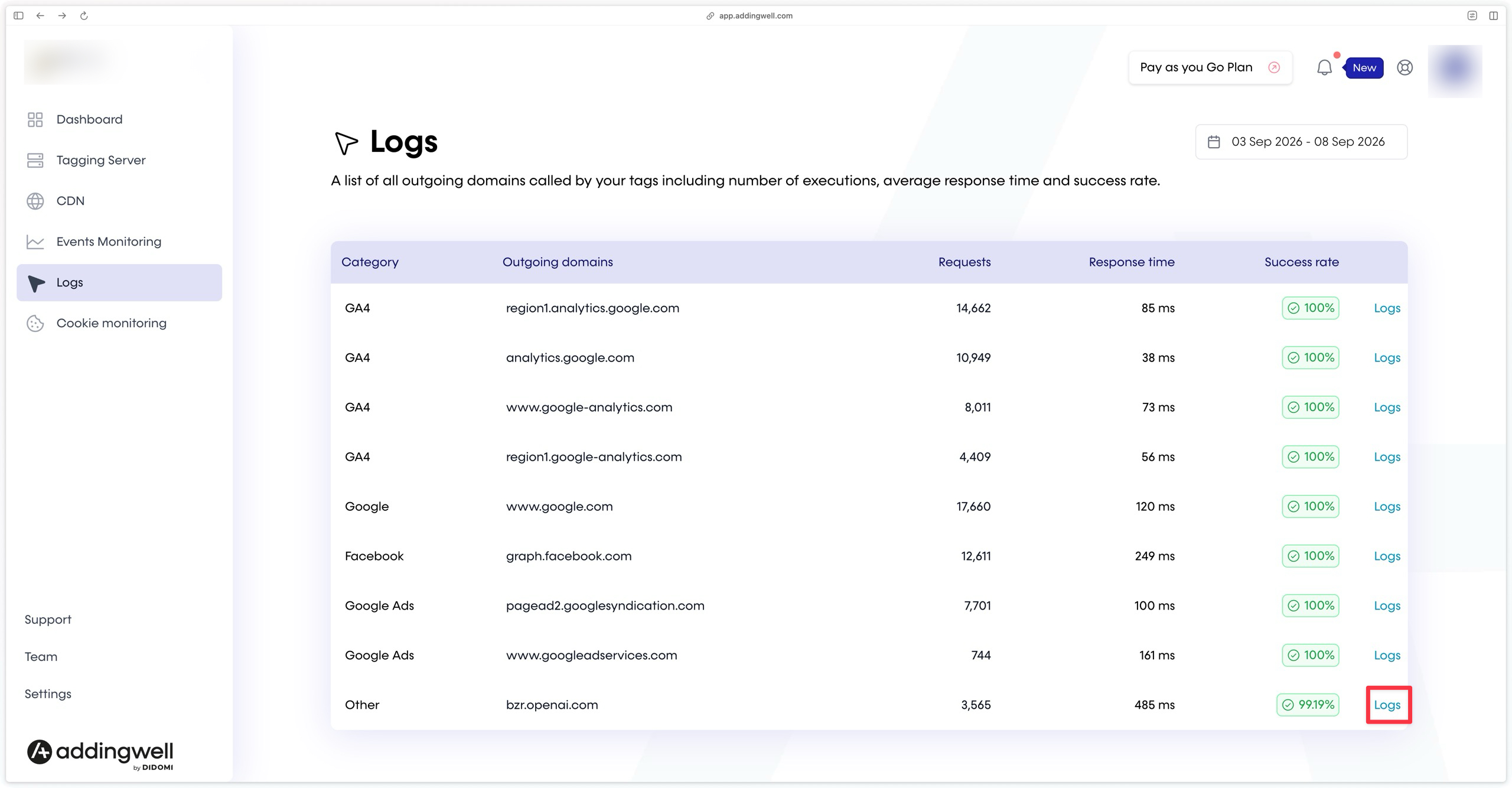Viewport: 1512px width, 788px height.
Task: Open Logs for pagead2.googlesyndication.com
Action: coord(1387,606)
